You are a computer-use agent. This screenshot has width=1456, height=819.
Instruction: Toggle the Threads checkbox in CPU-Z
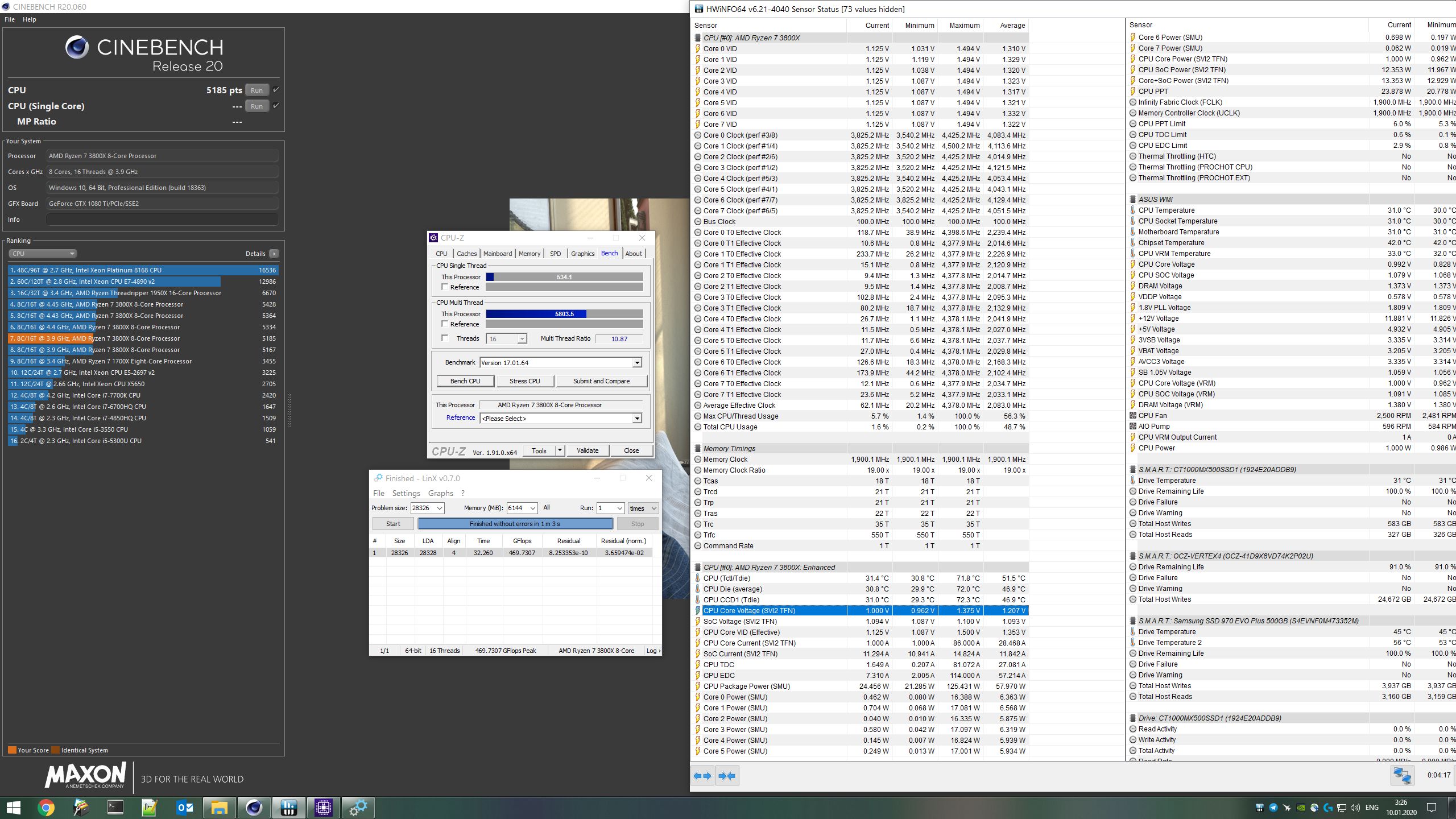(445, 338)
